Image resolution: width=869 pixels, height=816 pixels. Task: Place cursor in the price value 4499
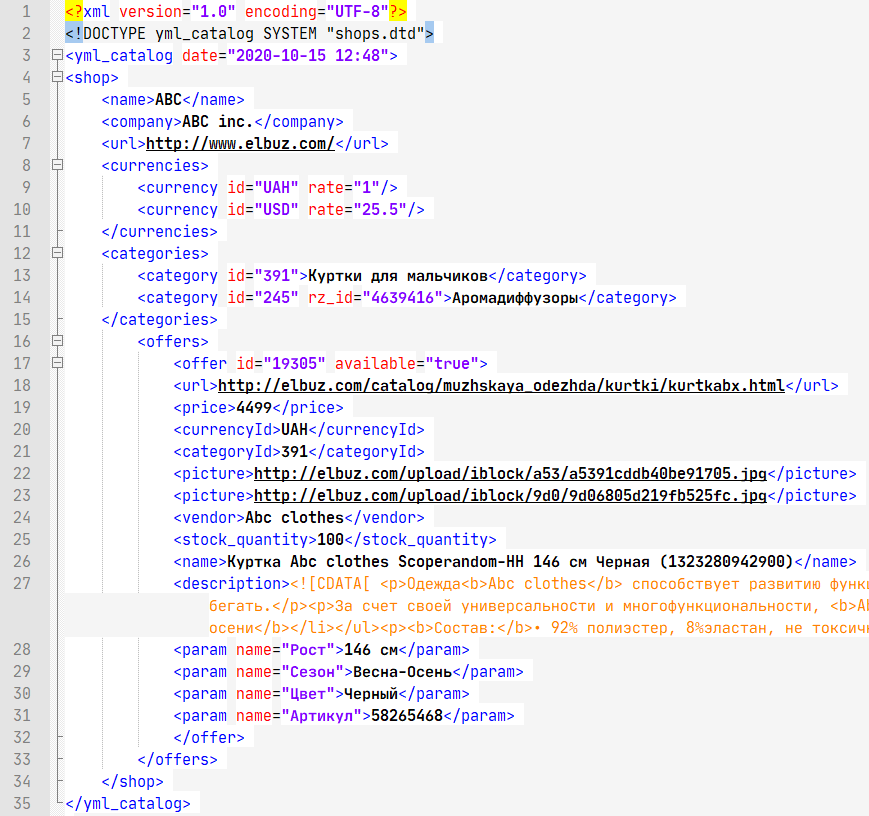253,408
